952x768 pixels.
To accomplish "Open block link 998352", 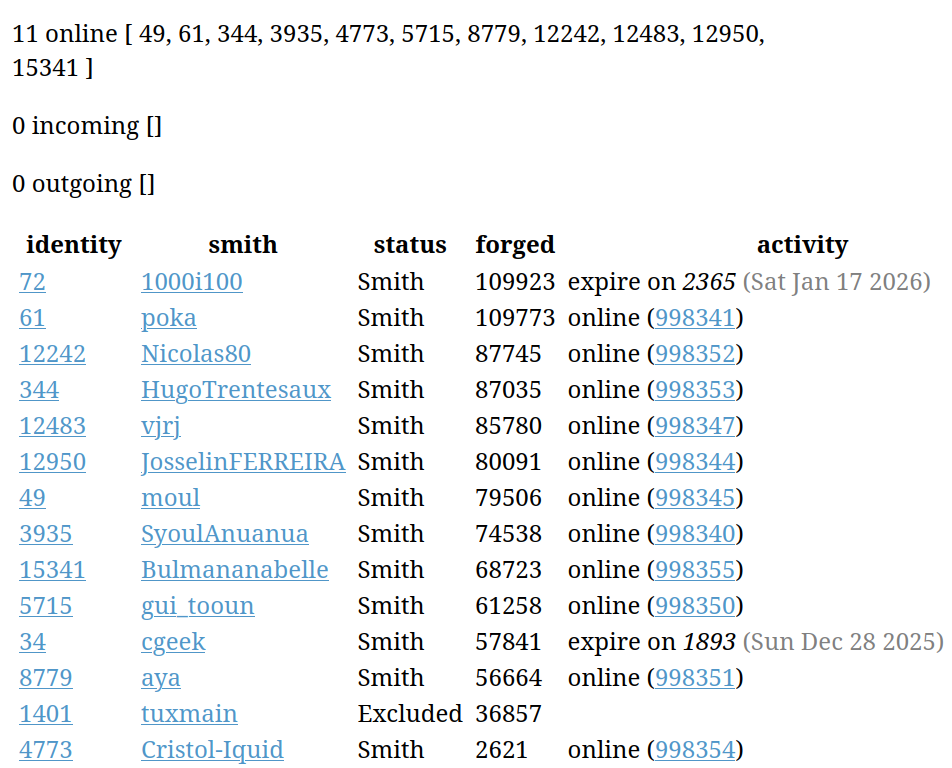I will pos(695,354).
